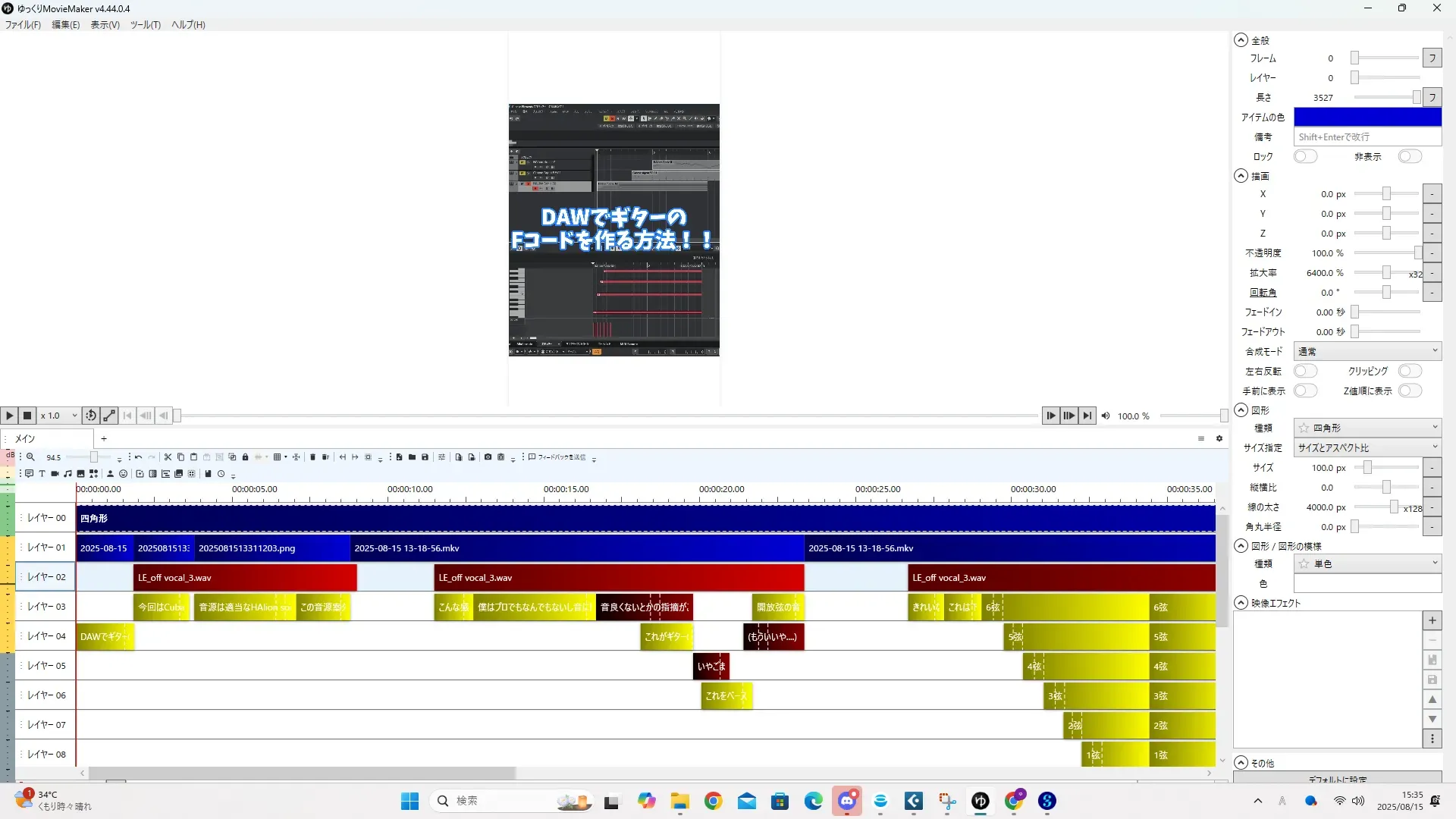
Task: Toggle the 非表示 switch
Action: coord(1410,156)
